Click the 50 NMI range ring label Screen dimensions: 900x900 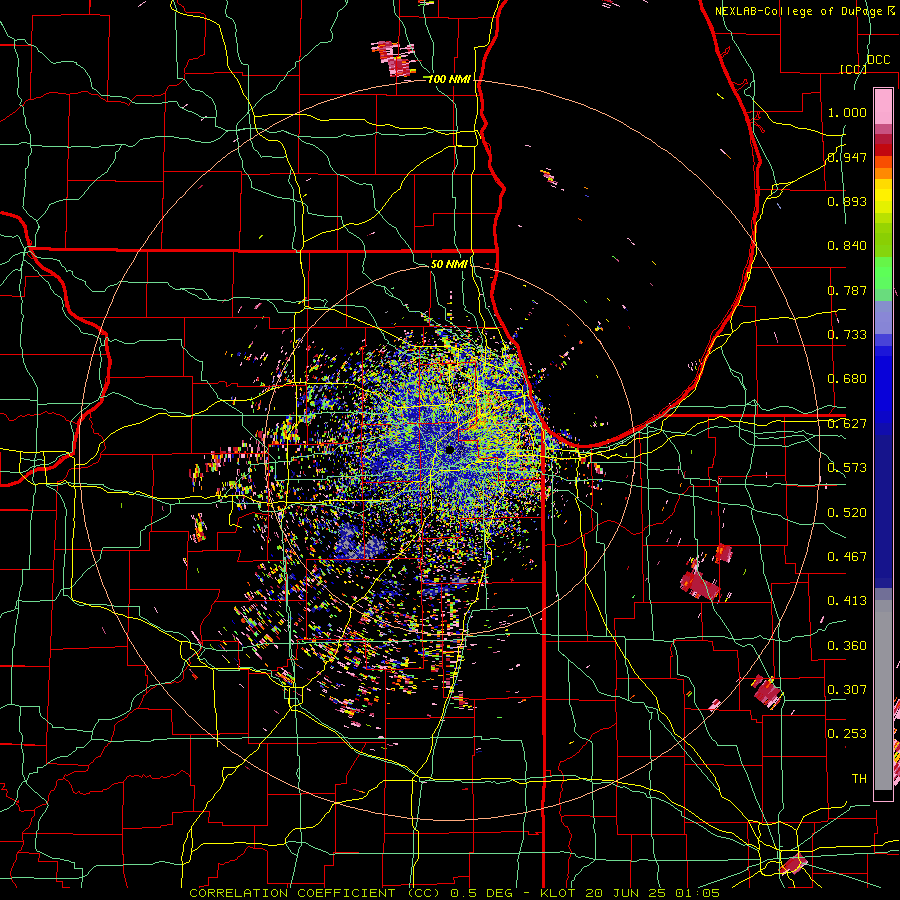(449, 264)
